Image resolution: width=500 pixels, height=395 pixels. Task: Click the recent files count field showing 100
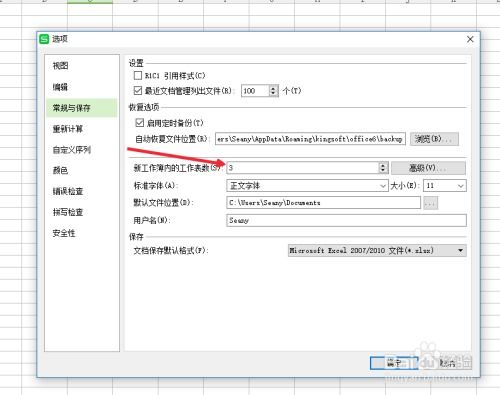[x=255, y=91]
